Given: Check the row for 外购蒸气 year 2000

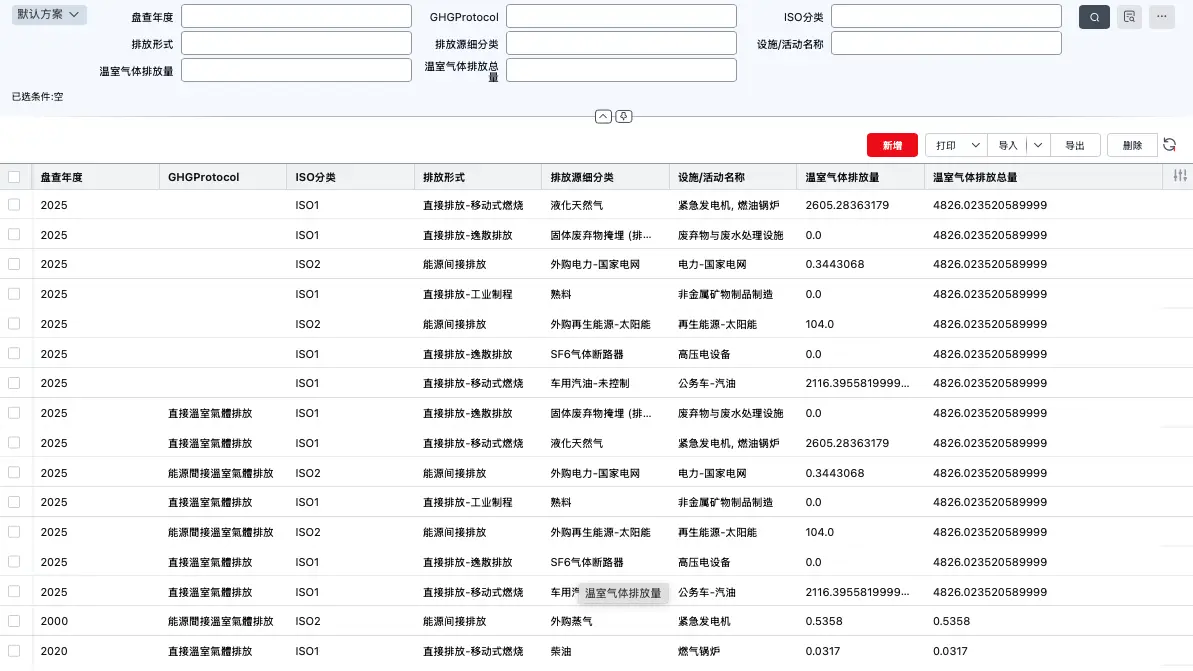Looking at the screenshot, I should [x=14, y=621].
